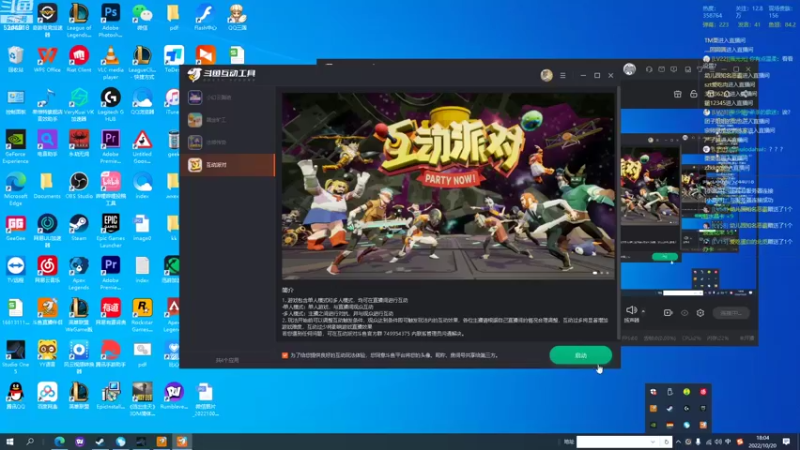Click taskbar search magnifier icon
800x450 pixels.
tap(30, 441)
